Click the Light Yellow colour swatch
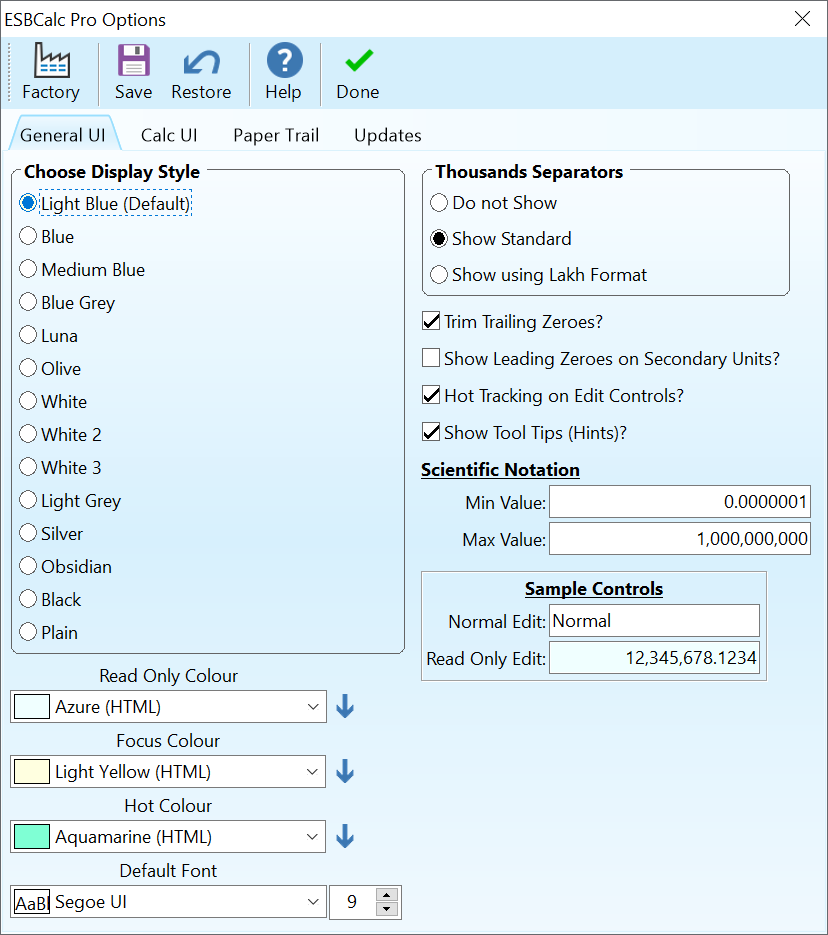Image resolution: width=828 pixels, height=935 pixels. tap(32, 772)
